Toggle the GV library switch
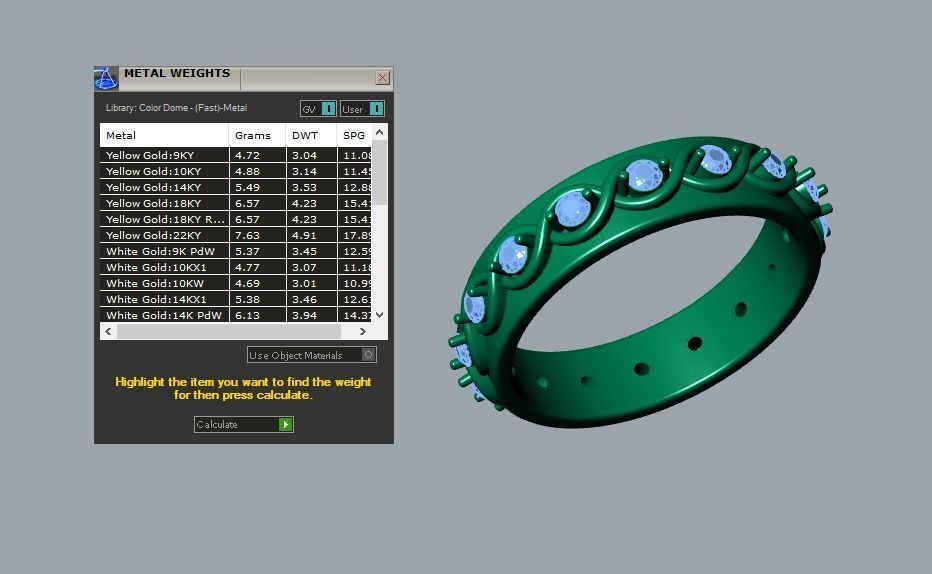This screenshot has height=574, width=932. tap(318, 109)
